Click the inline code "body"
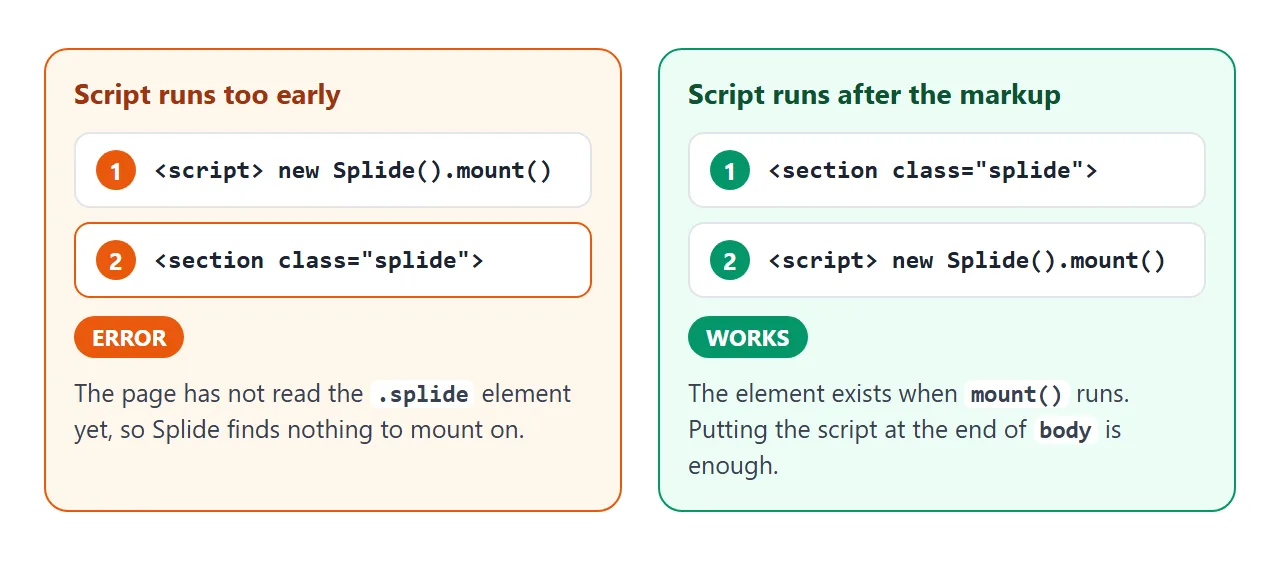1280x564 pixels. [x=1065, y=430]
